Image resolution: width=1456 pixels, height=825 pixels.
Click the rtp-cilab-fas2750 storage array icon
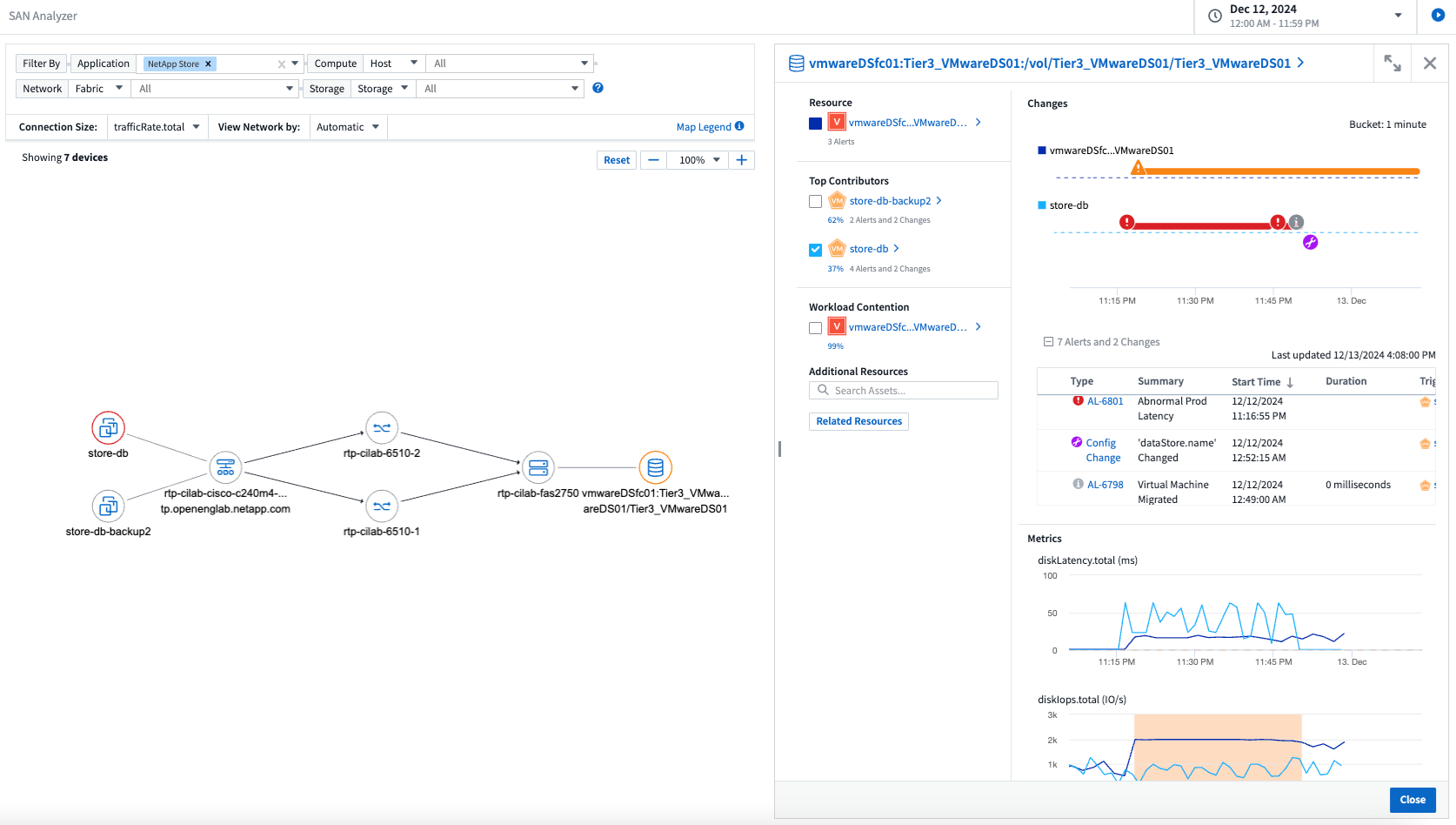point(538,466)
